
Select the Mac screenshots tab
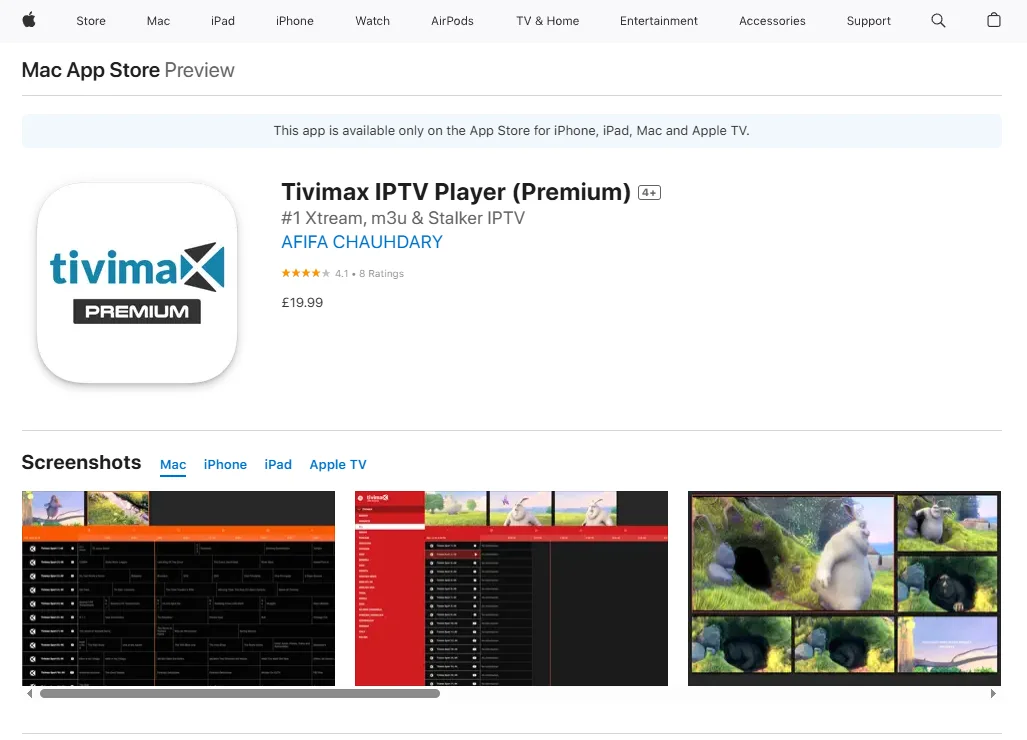[173, 464]
